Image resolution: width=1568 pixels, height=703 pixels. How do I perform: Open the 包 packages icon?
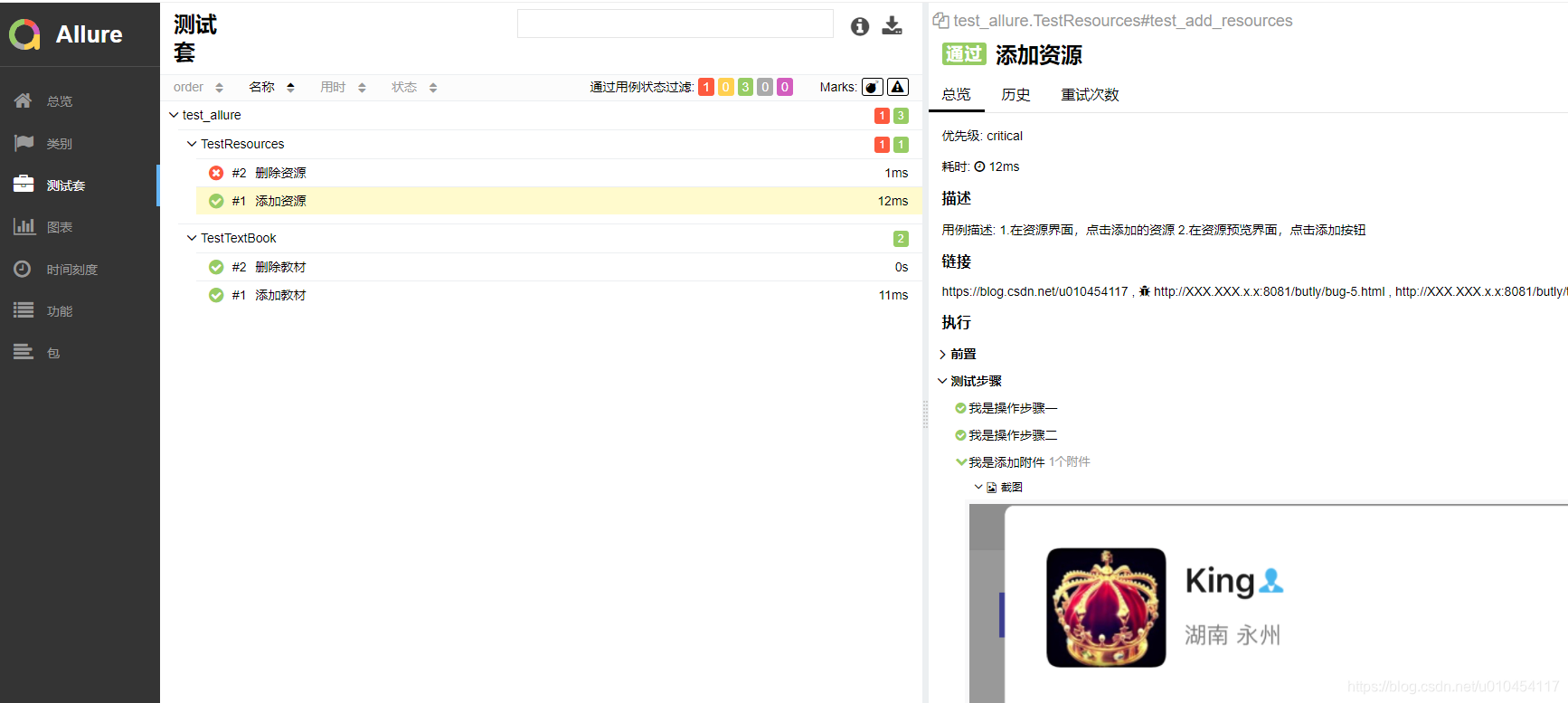point(24,352)
